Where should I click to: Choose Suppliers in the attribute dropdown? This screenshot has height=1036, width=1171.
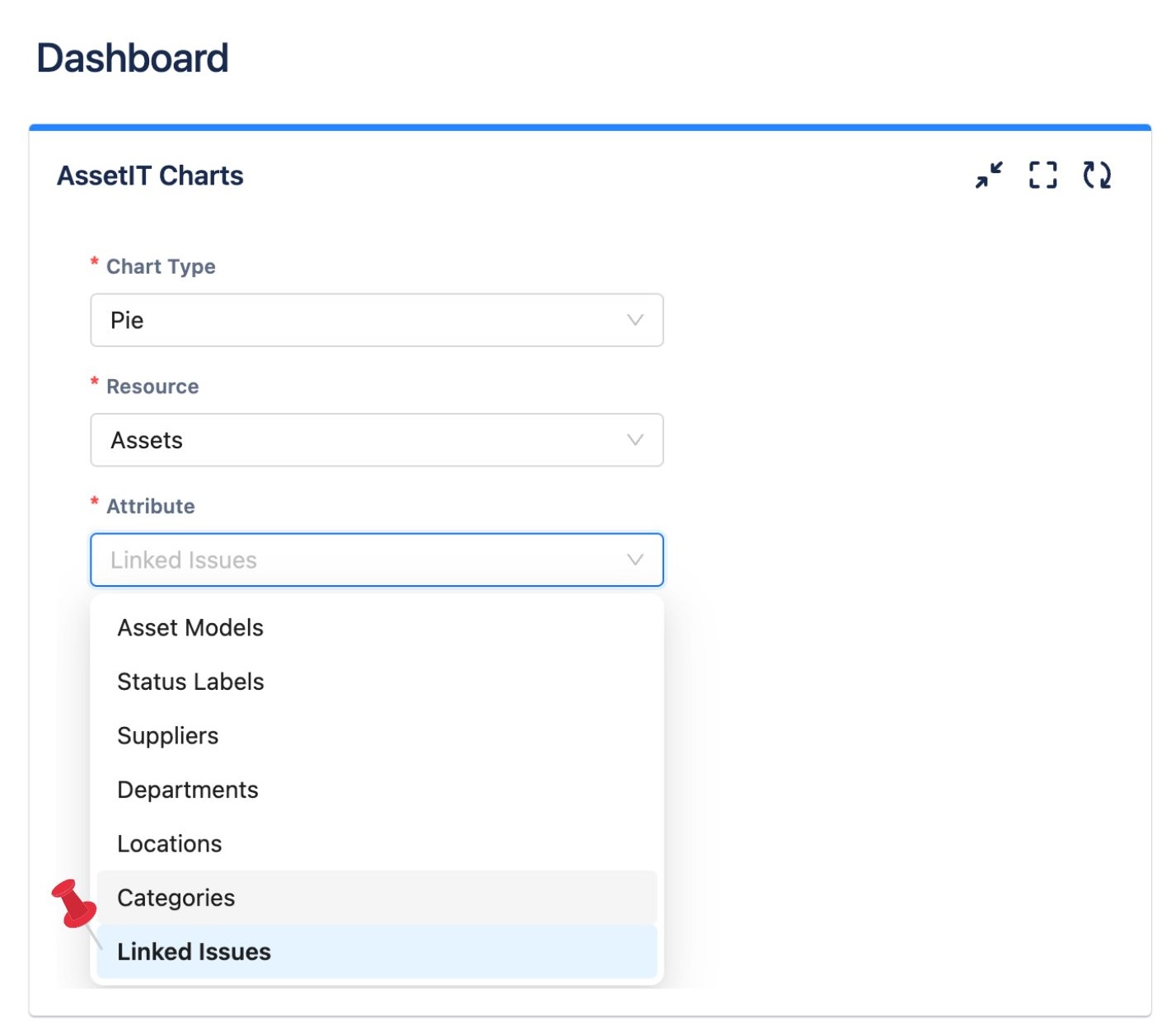(168, 736)
